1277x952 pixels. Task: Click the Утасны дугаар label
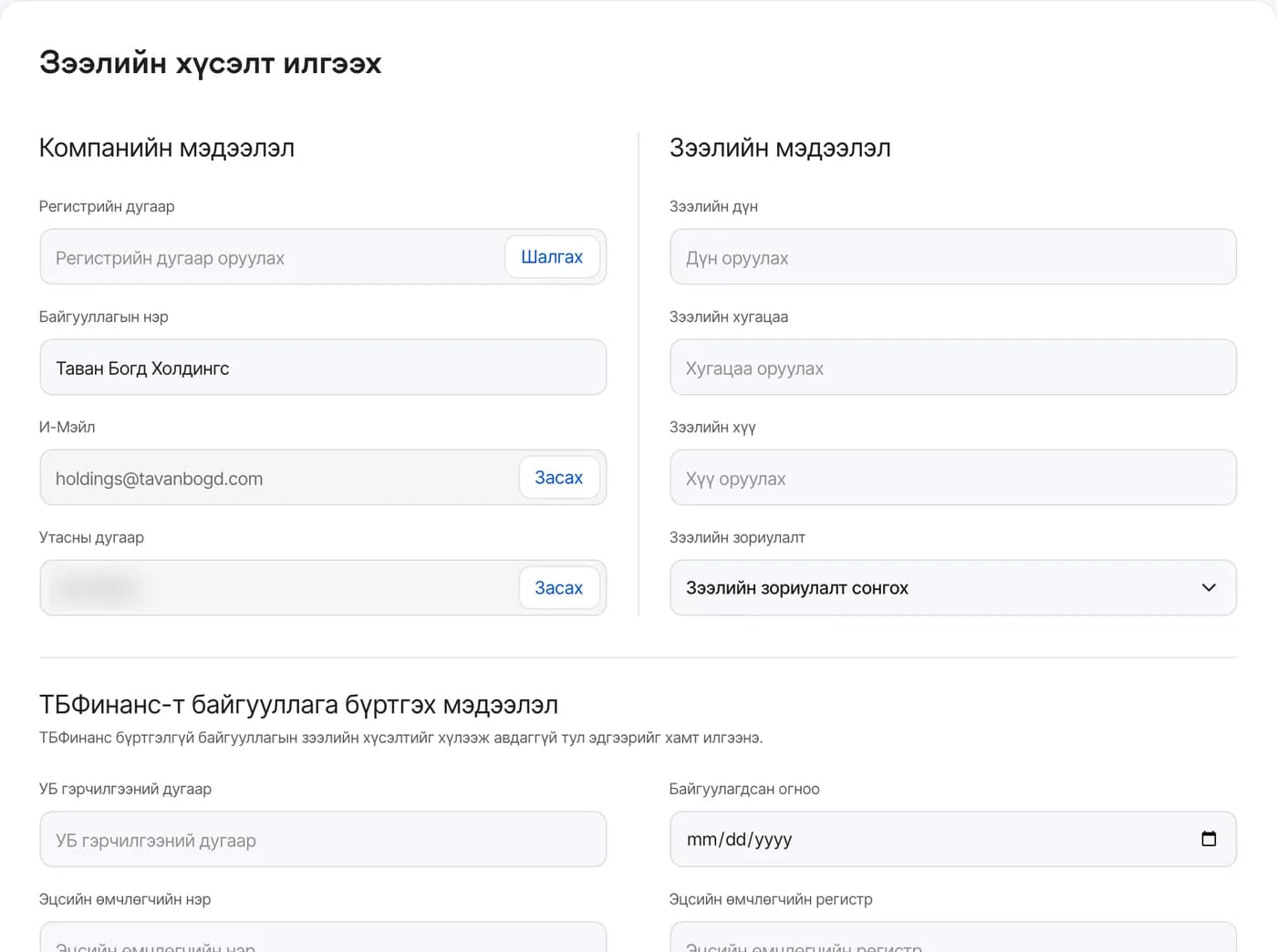91,537
